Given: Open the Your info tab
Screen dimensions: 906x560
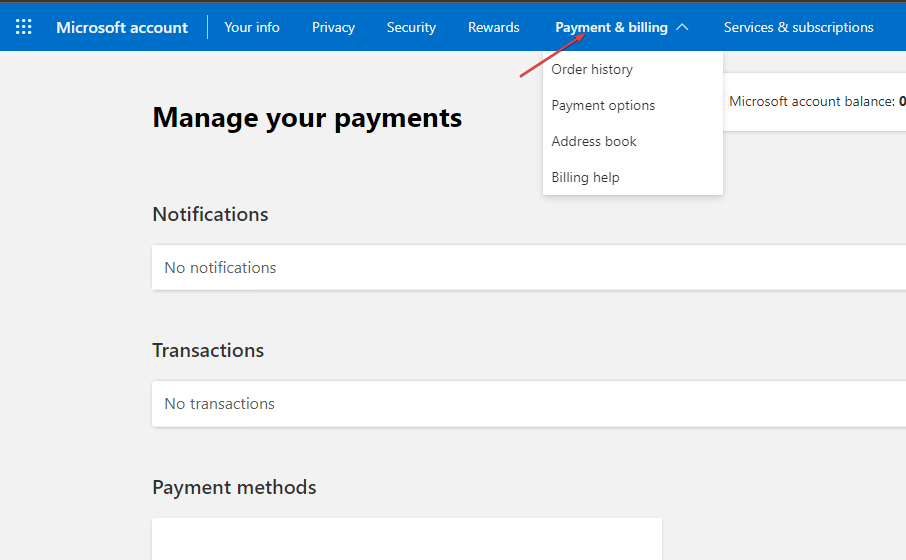Looking at the screenshot, I should (x=252, y=27).
